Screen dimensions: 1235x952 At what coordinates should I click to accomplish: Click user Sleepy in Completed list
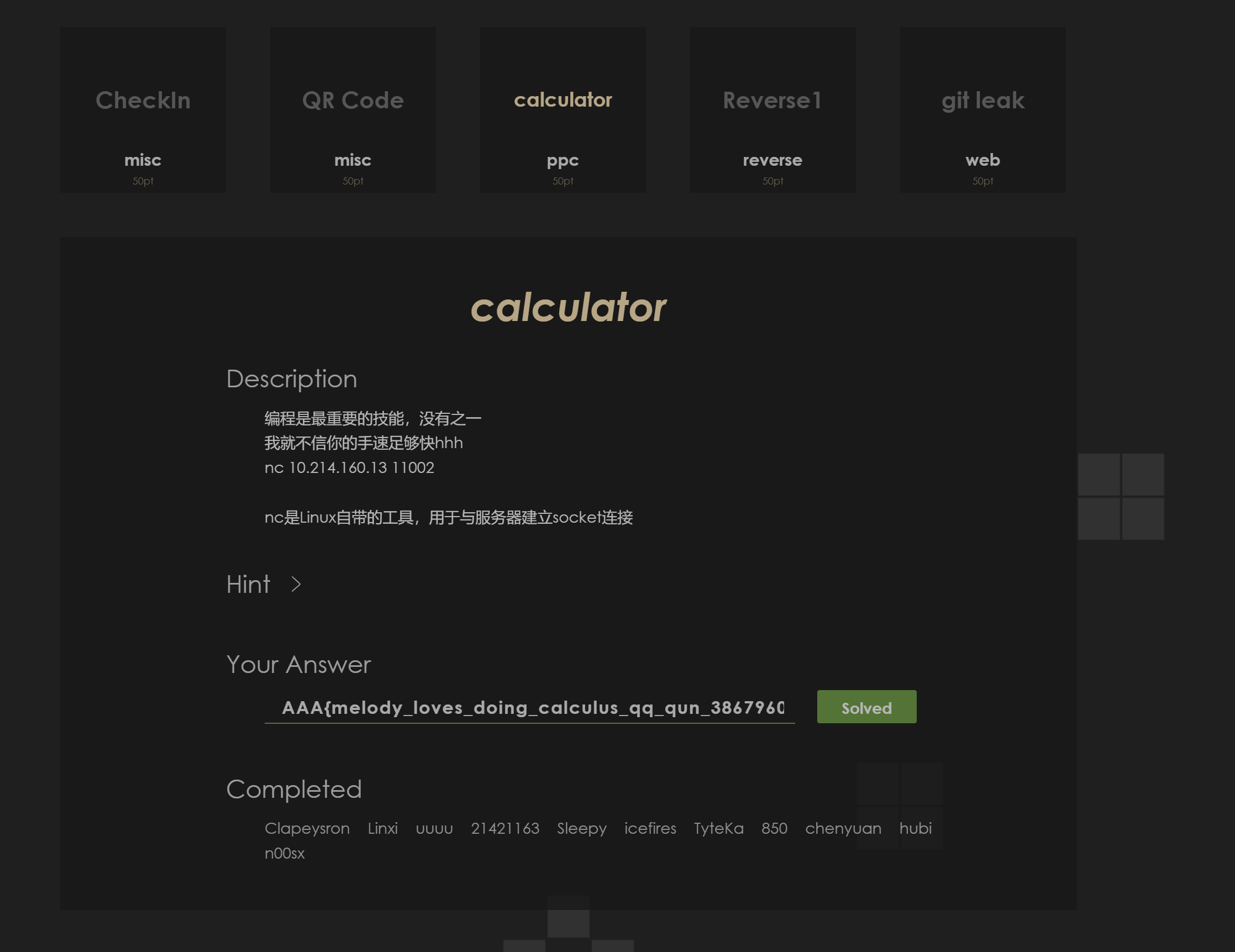[581, 828]
